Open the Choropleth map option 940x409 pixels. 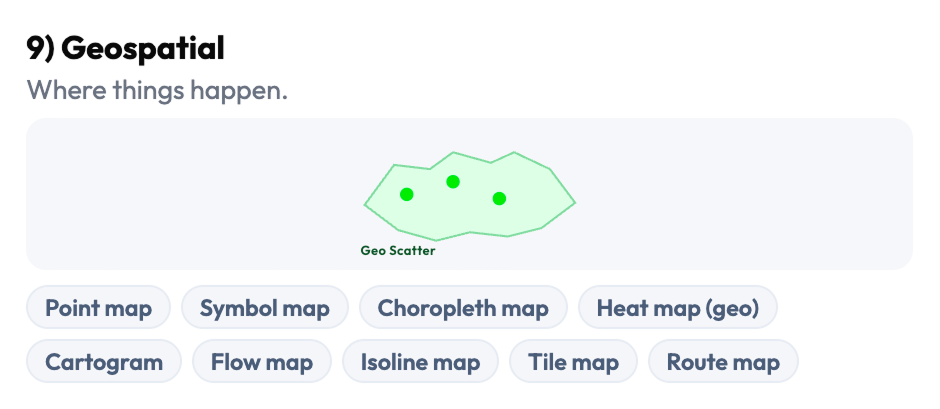tap(463, 308)
